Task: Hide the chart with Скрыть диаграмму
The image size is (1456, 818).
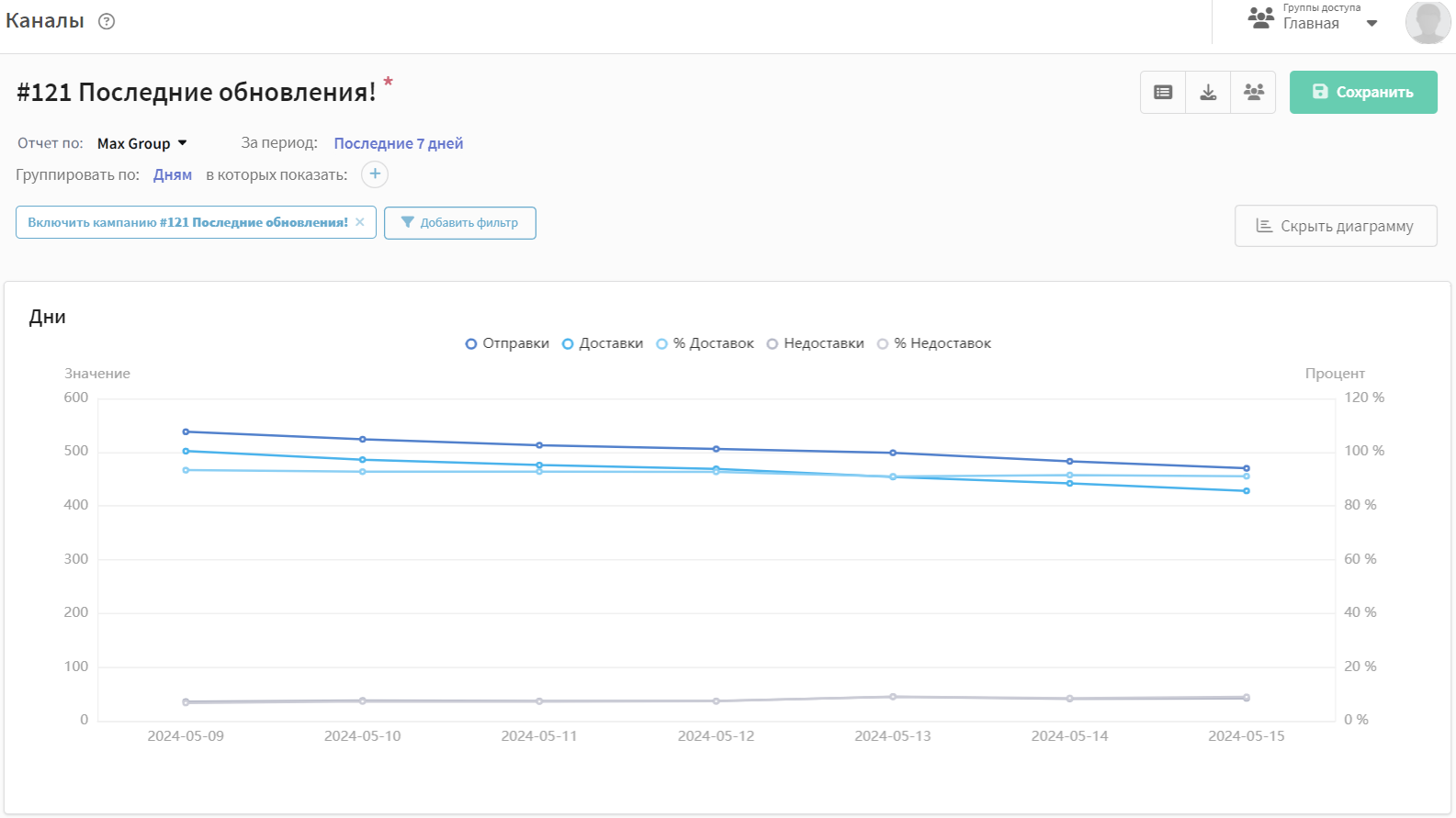Action: click(1336, 226)
